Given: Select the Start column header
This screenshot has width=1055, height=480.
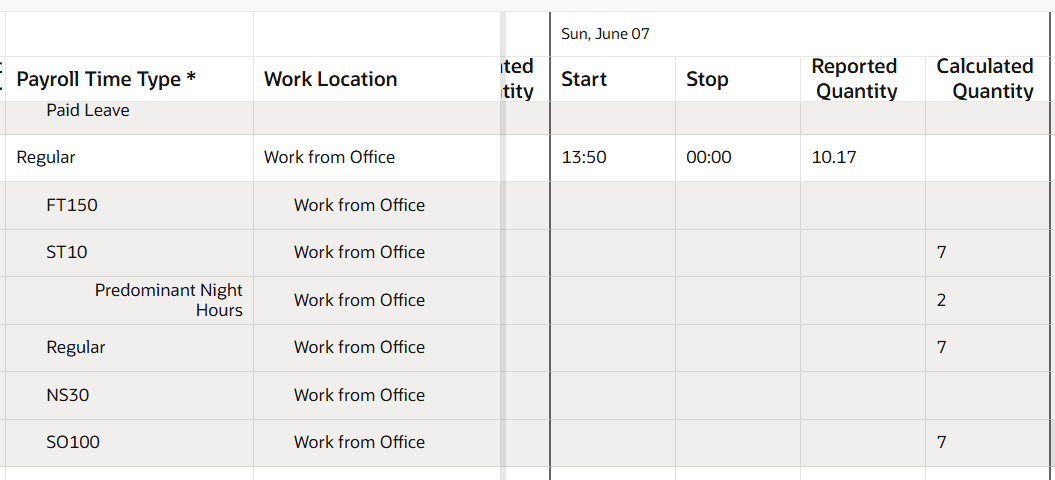Looking at the screenshot, I should 584,79.
